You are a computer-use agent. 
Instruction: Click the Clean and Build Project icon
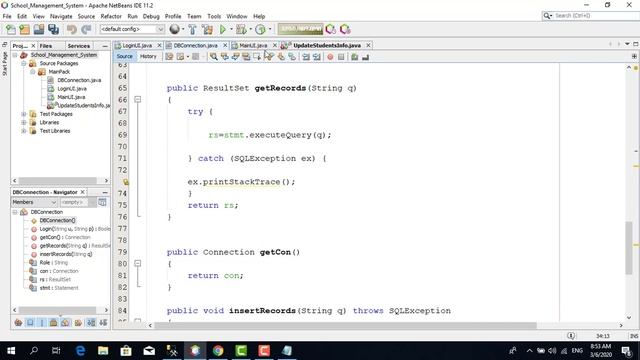pyautogui.click(x=207, y=29)
